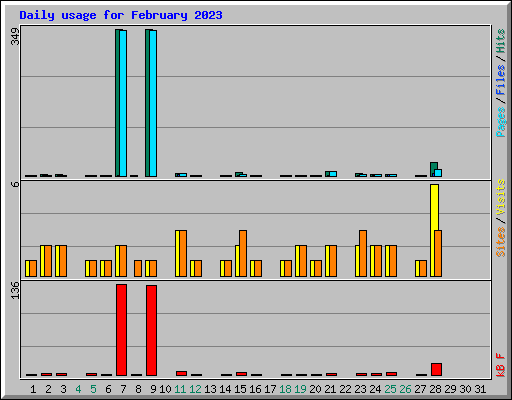
Task: Click the red "KB F" legend label
Action: tap(501, 365)
